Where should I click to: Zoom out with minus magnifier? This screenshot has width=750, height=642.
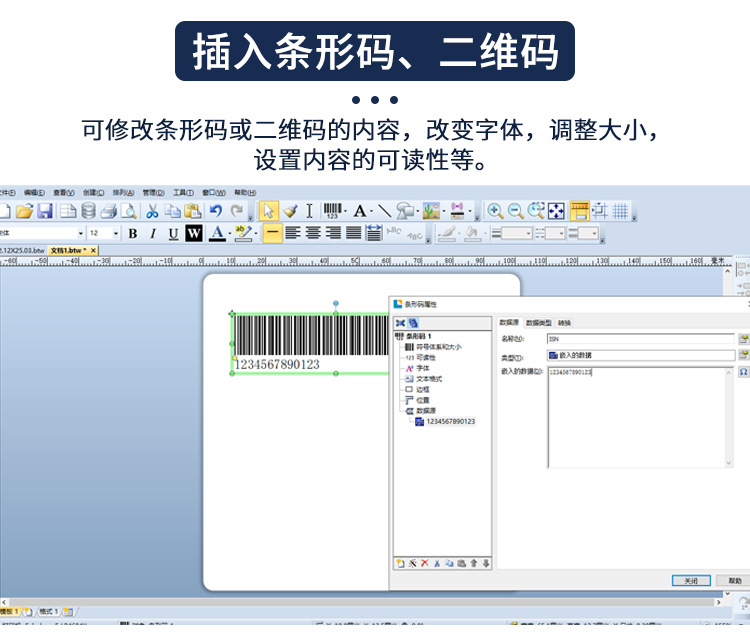515,211
